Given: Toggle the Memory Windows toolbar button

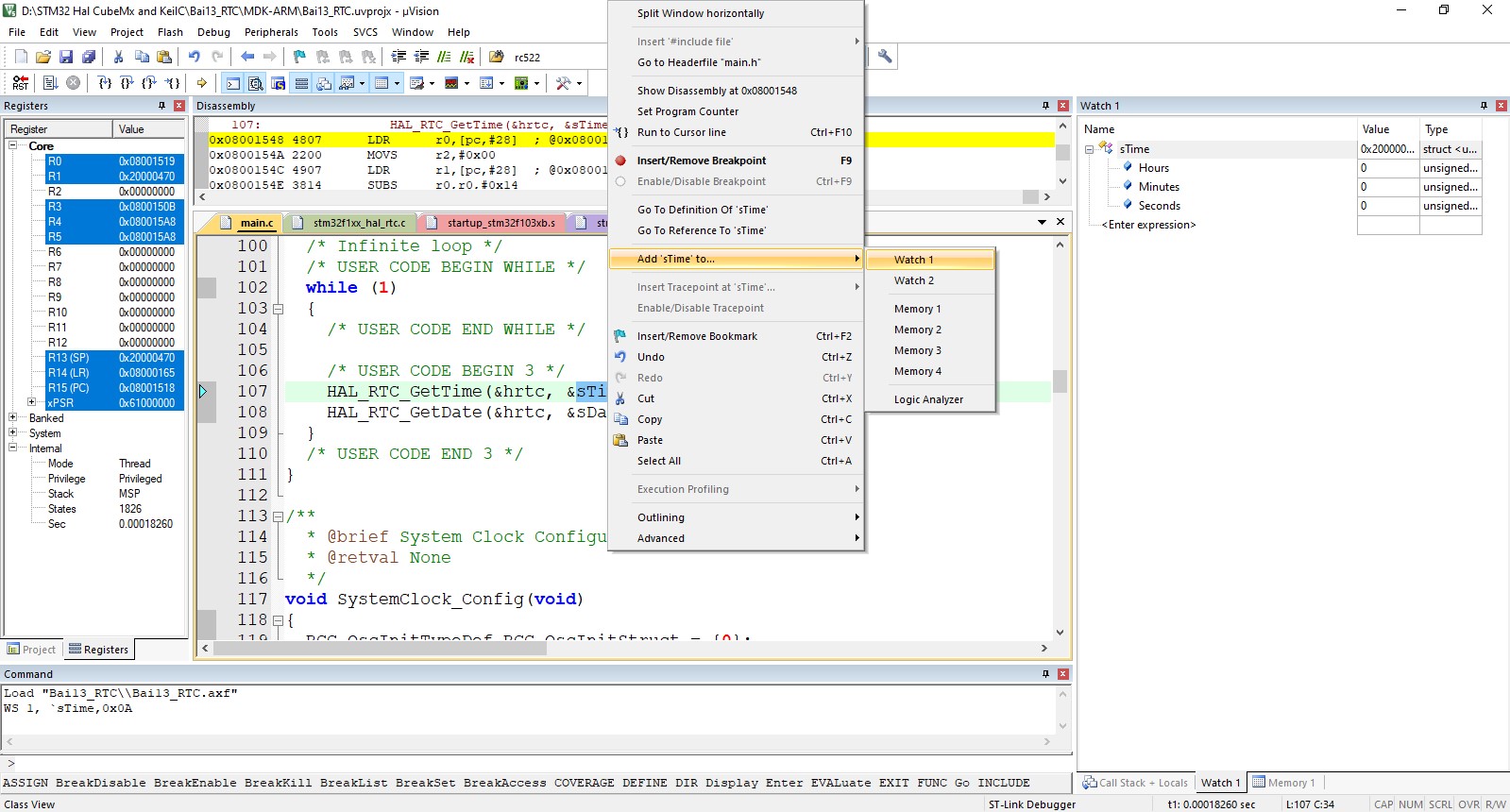Looking at the screenshot, I should [382, 83].
